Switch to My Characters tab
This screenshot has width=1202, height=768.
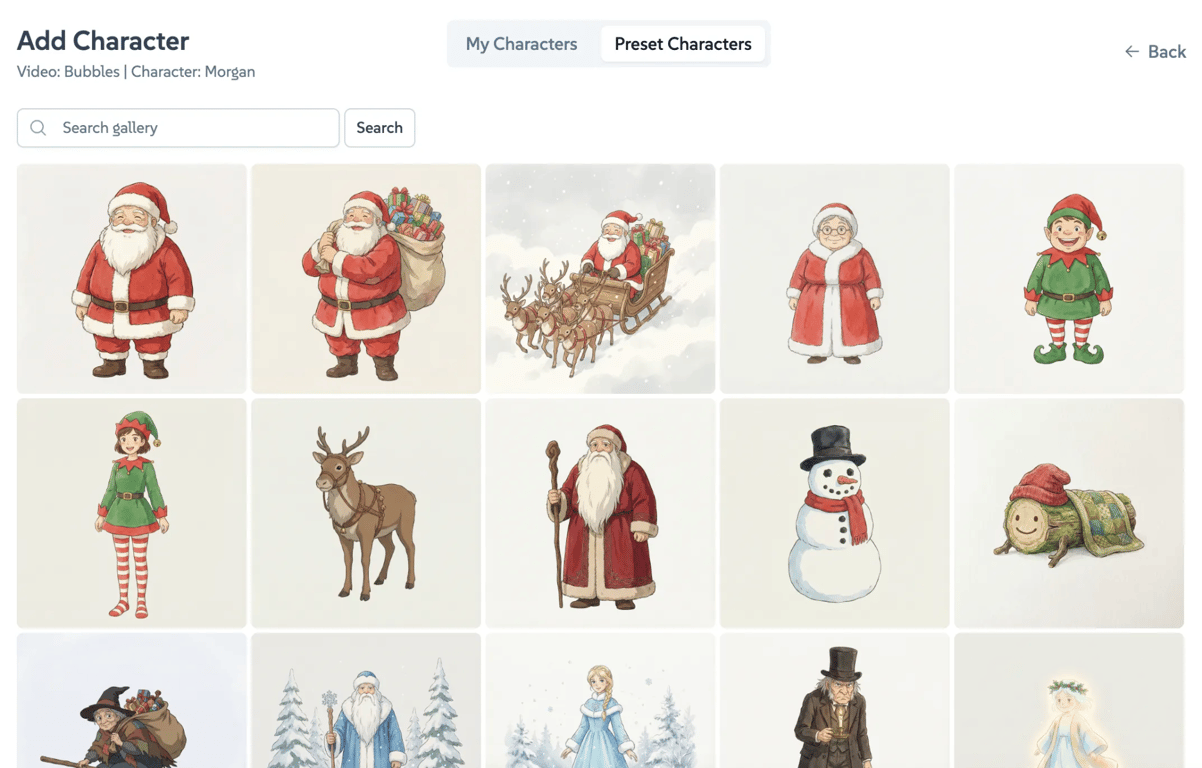coord(521,44)
